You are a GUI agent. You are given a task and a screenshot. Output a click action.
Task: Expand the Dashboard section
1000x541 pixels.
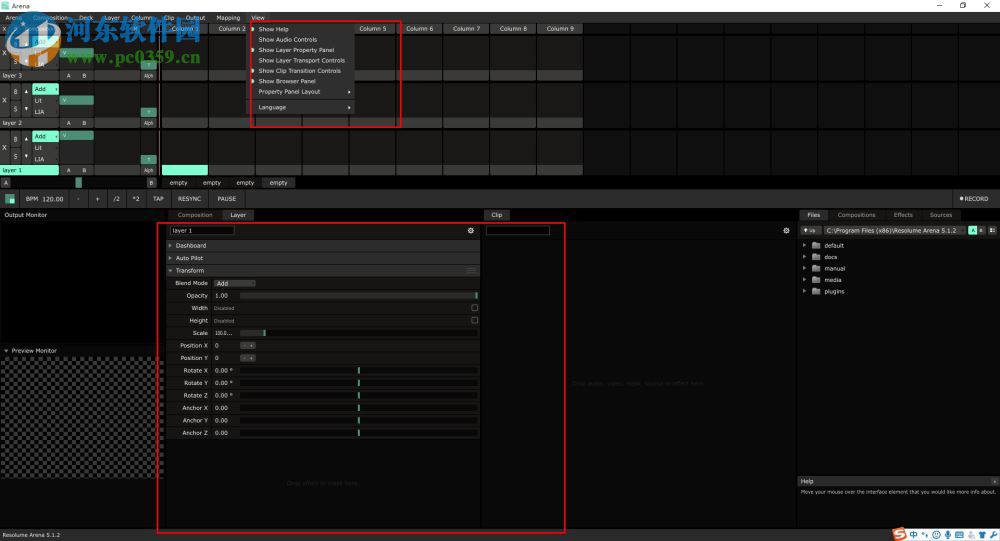tap(324, 246)
